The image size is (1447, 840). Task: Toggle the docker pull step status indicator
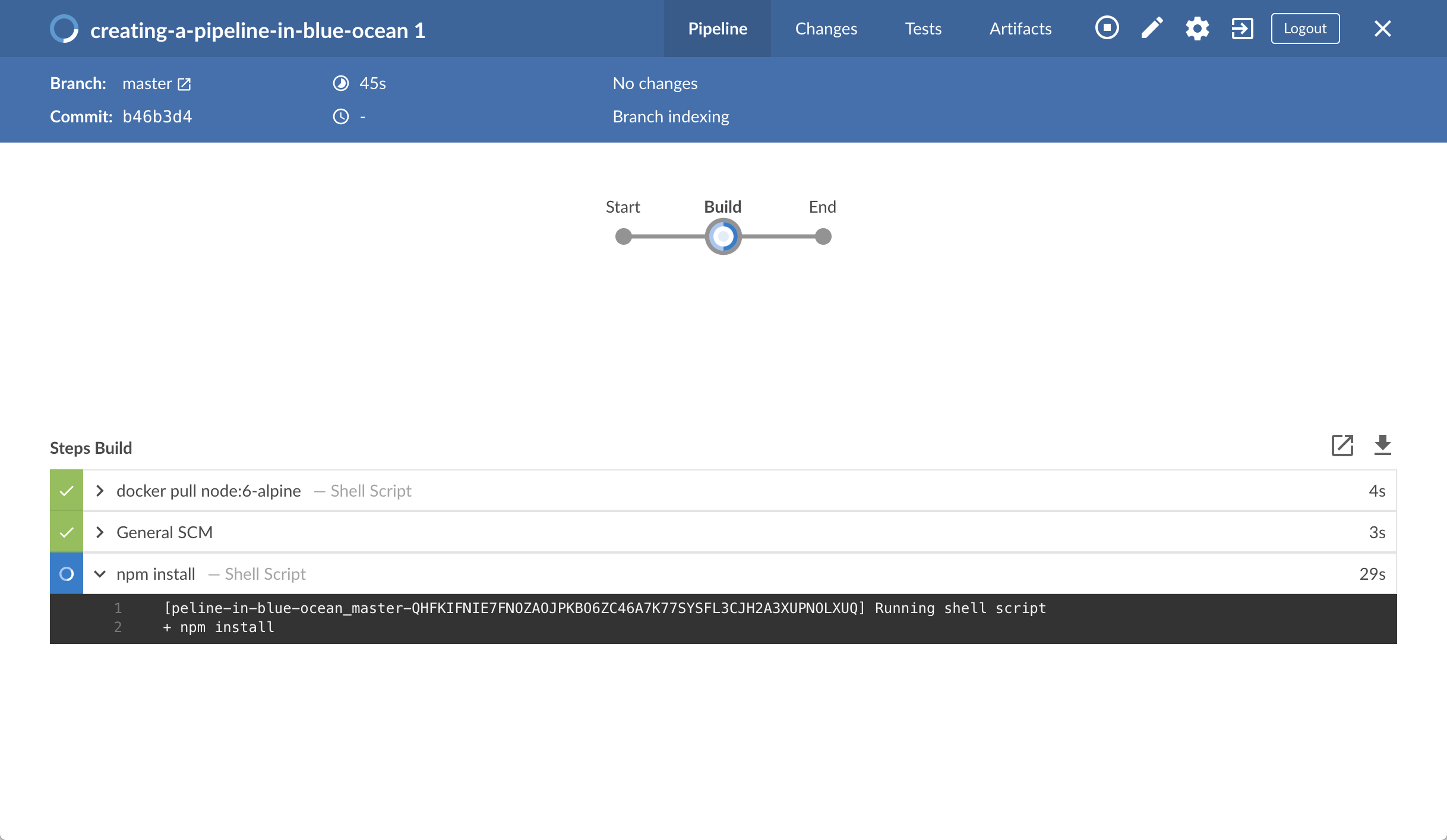(x=67, y=490)
